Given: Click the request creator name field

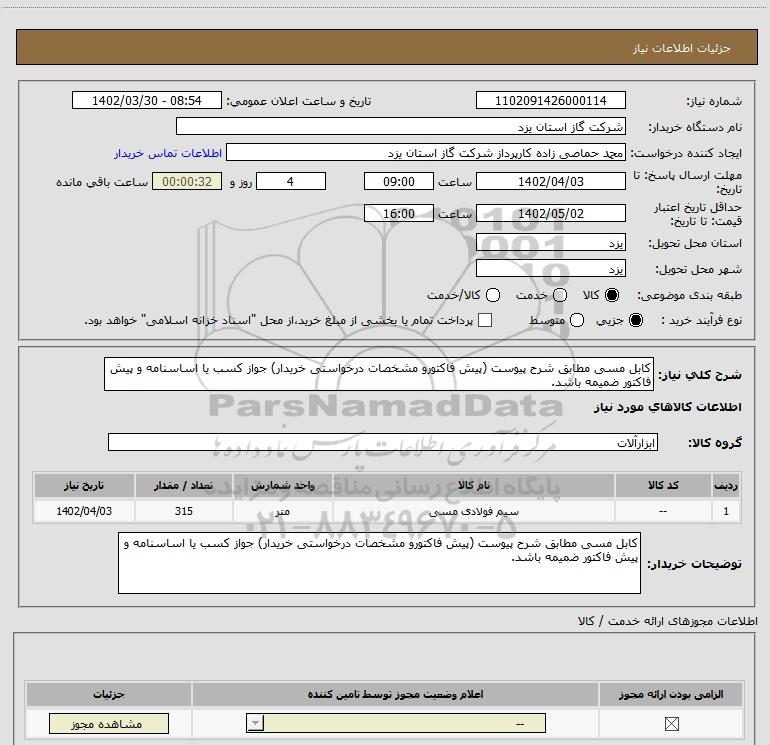Looking at the screenshot, I should click(x=426, y=152).
